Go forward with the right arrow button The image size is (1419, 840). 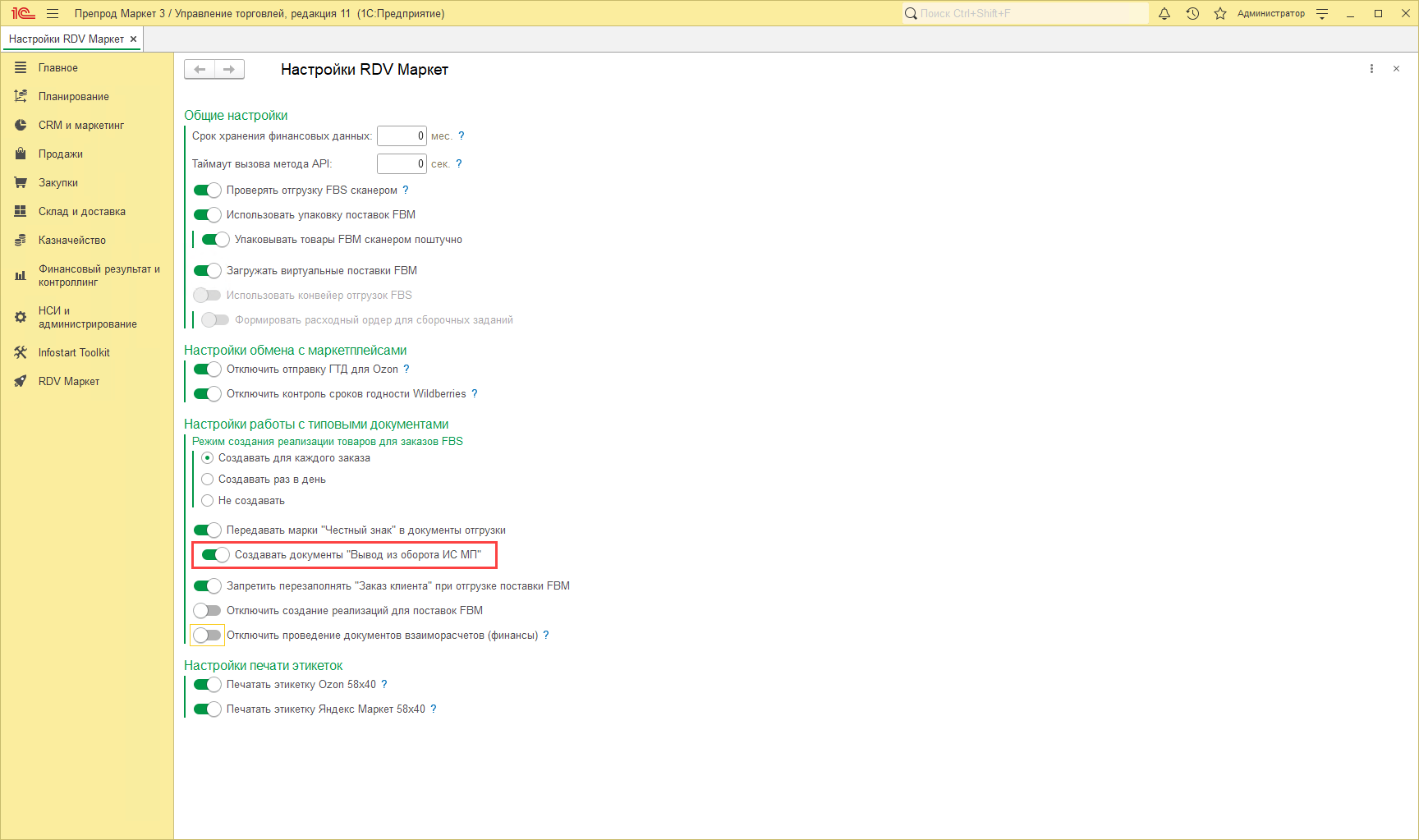(229, 69)
